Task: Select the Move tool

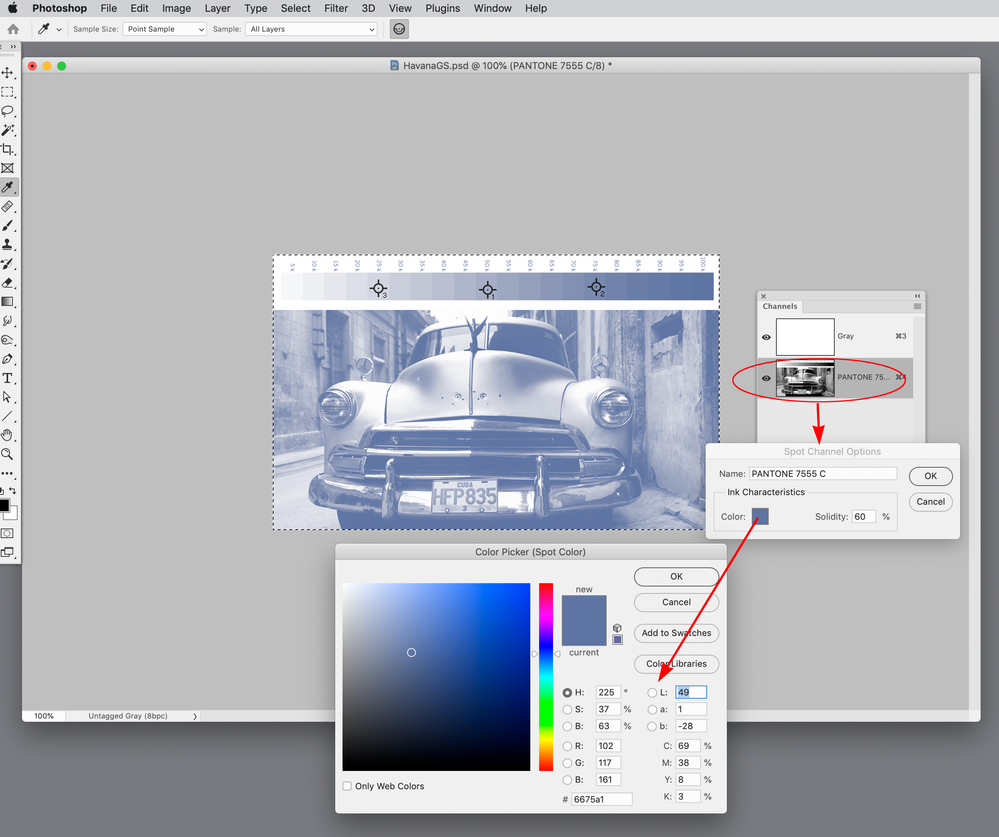Action: tap(8, 73)
